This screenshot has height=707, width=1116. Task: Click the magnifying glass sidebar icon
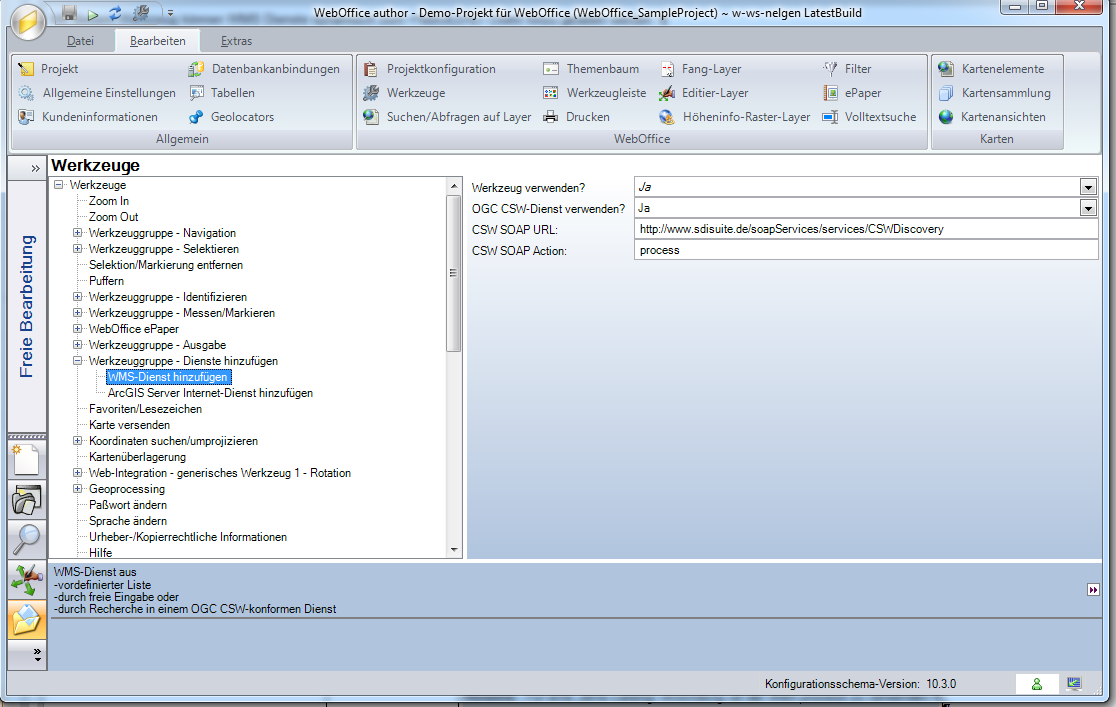pyautogui.click(x=26, y=539)
